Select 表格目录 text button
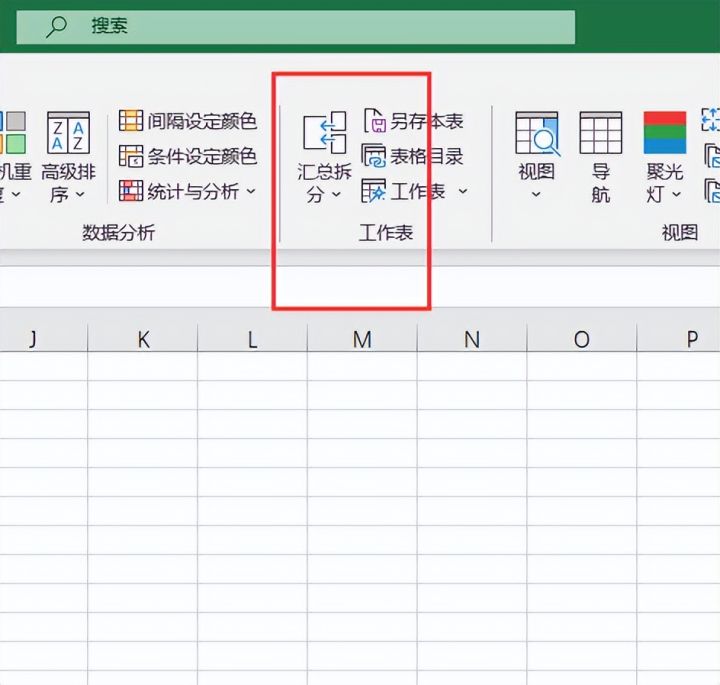Screen dimensions: 720x685 point(427,157)
